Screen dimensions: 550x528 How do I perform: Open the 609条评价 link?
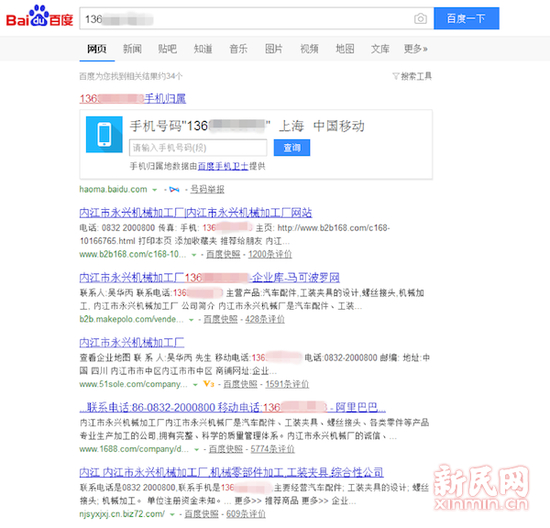point(246,514)
